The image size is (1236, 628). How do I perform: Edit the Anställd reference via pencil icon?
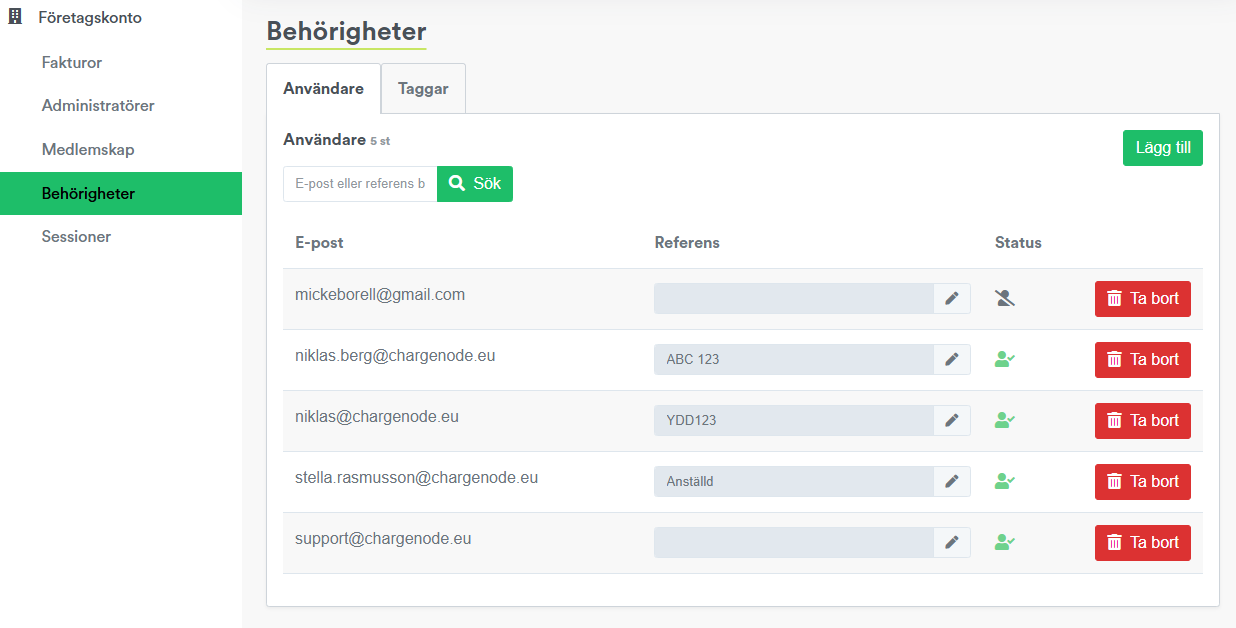pyautogui.click(x=952, y=482)
